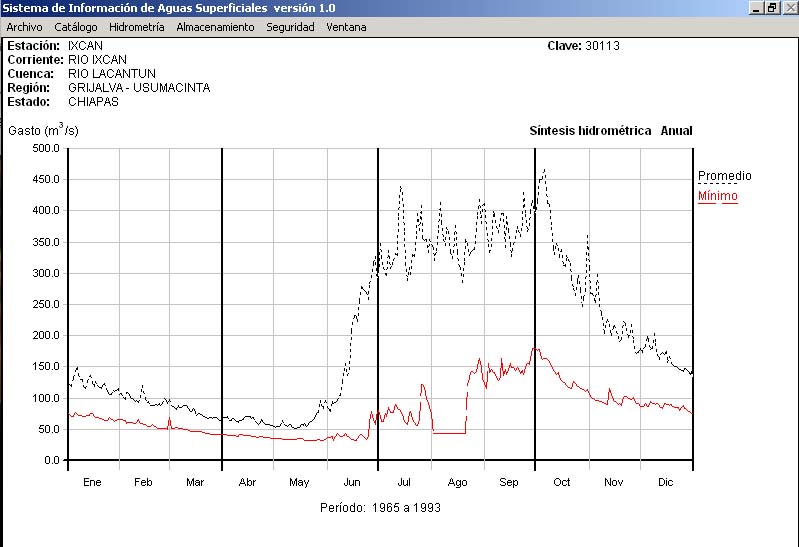This screenshot has width=799, height=547.
Task: Click the Ene month label on axis
Action: click(92, 482)
